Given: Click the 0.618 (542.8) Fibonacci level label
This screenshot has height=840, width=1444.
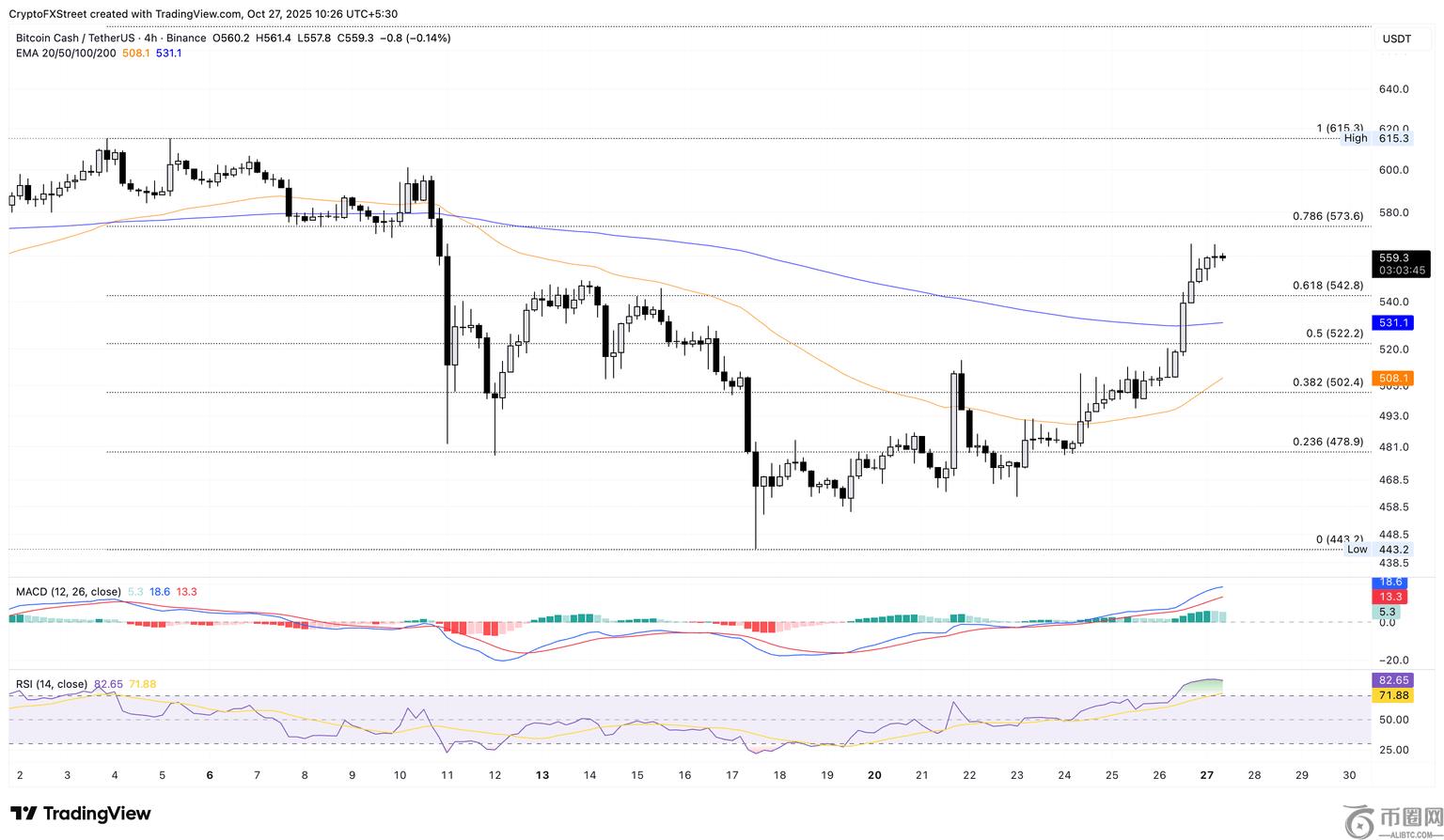Looking at the screenshot, I should pyautogui.click(x=1328, y=286).
